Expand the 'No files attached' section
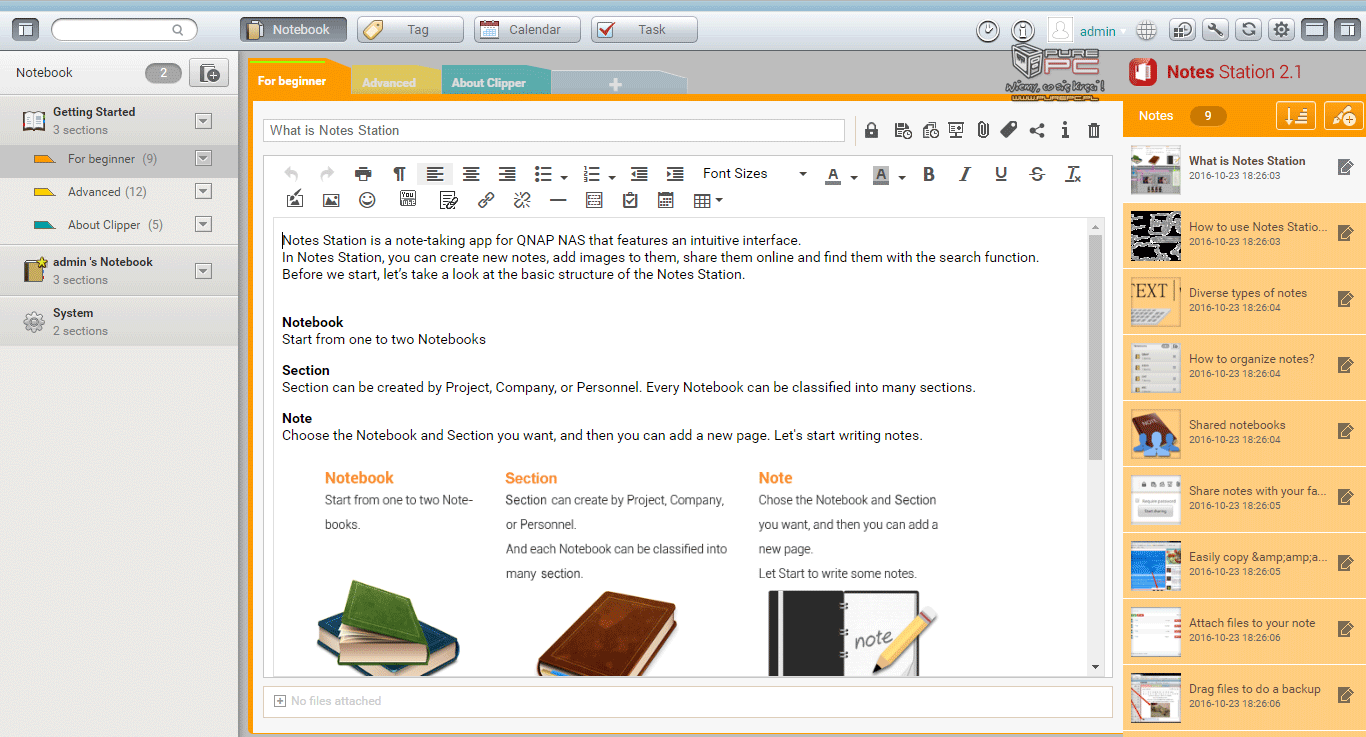1366x737 pixels. [x=279, y=701]
